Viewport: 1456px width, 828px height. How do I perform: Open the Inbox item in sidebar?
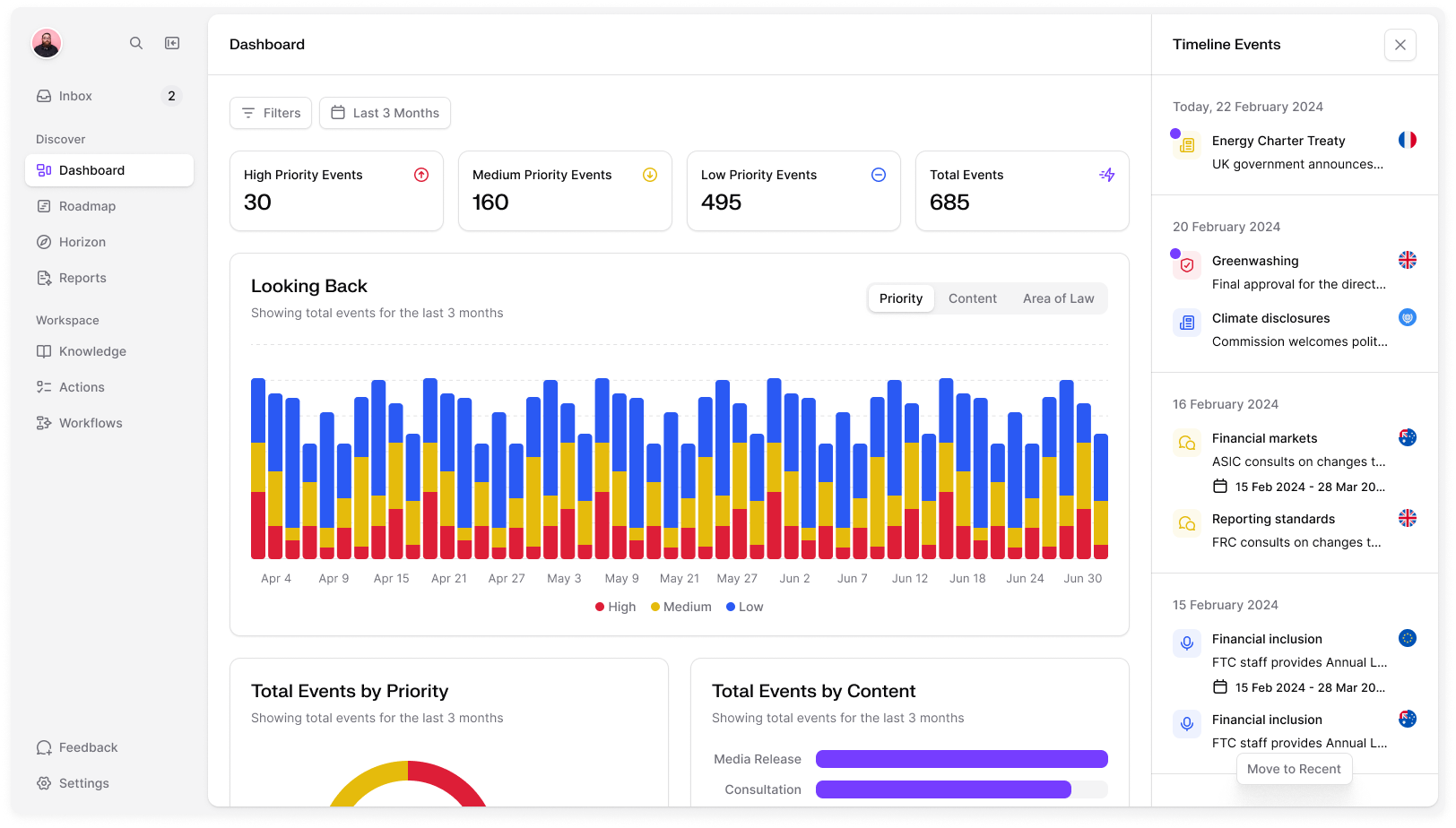[109, 96]
